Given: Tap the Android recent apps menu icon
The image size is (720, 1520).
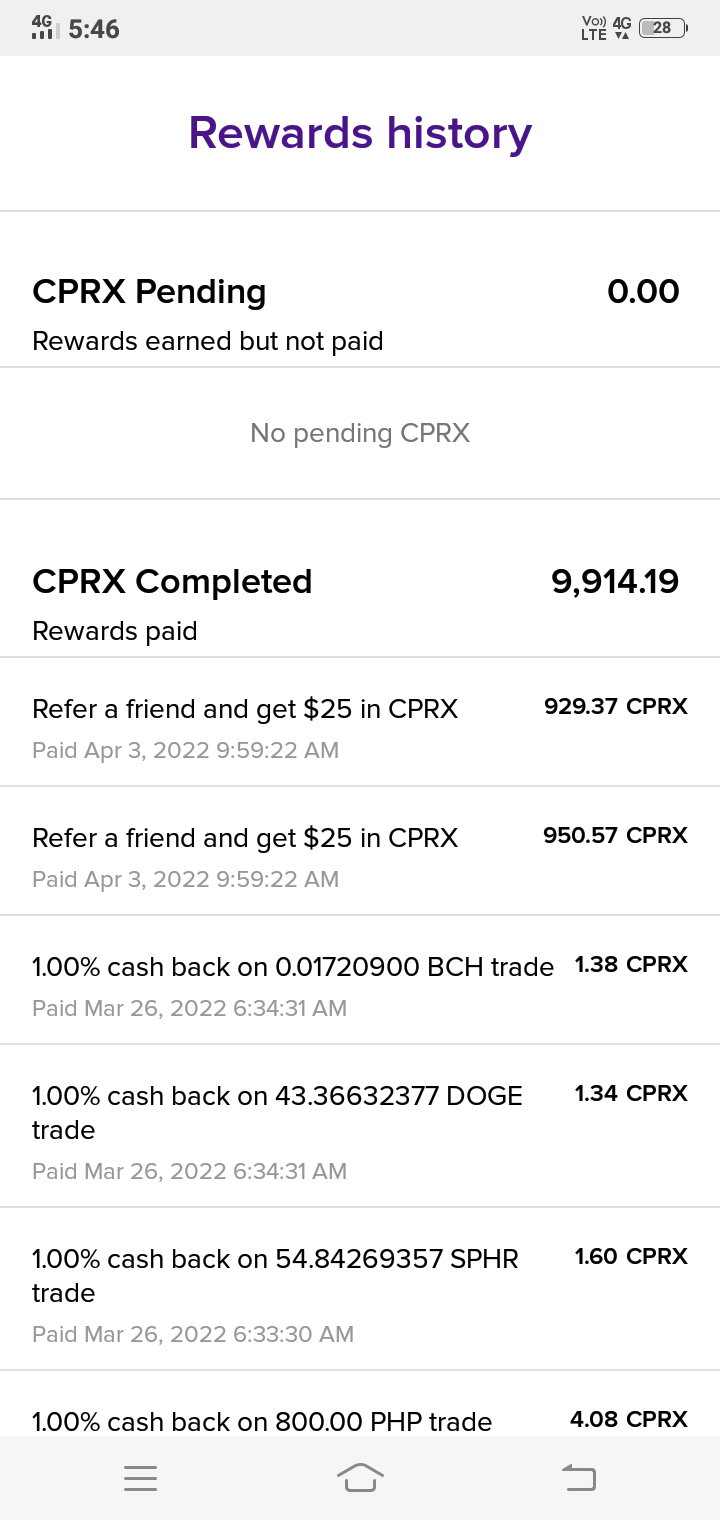Looking at the screenshot, I should (140, 1478).
